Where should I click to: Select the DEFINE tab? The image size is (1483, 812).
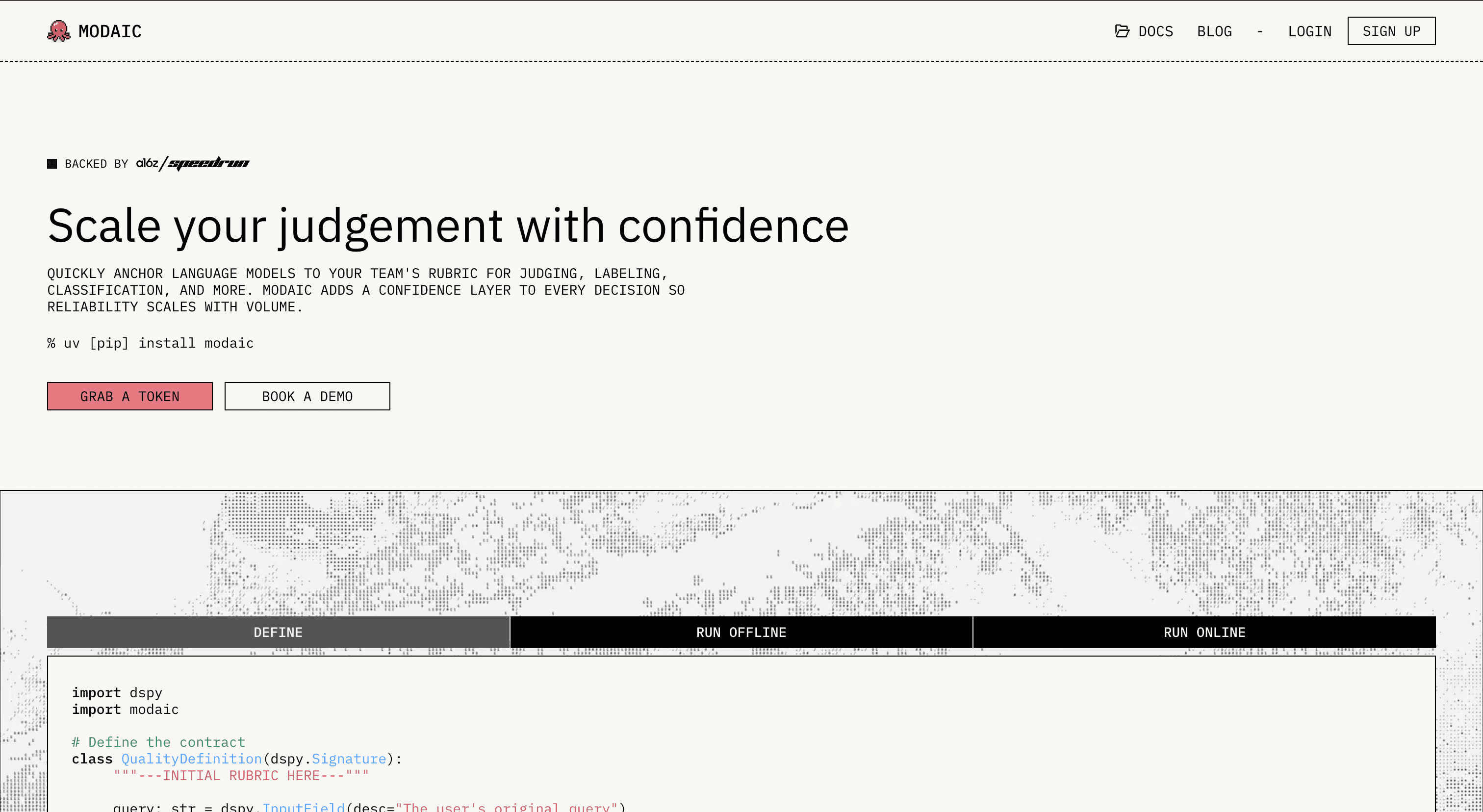tap(279, 633)
